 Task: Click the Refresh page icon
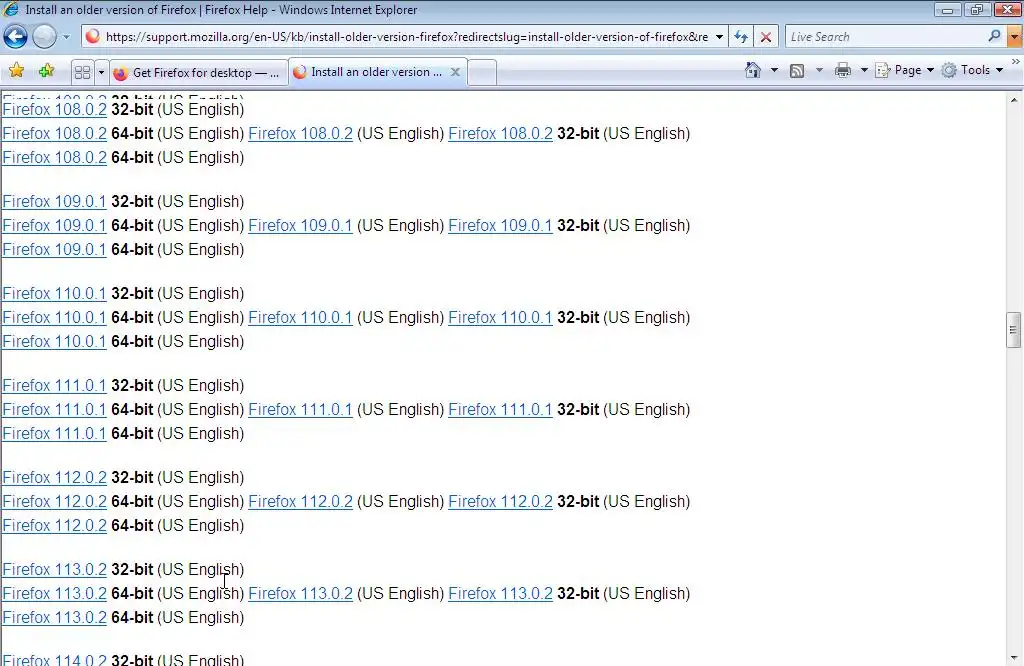741,37
